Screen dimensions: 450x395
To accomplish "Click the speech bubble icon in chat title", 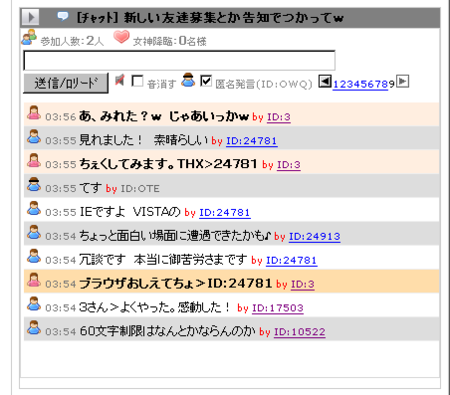I will [63, 16].
